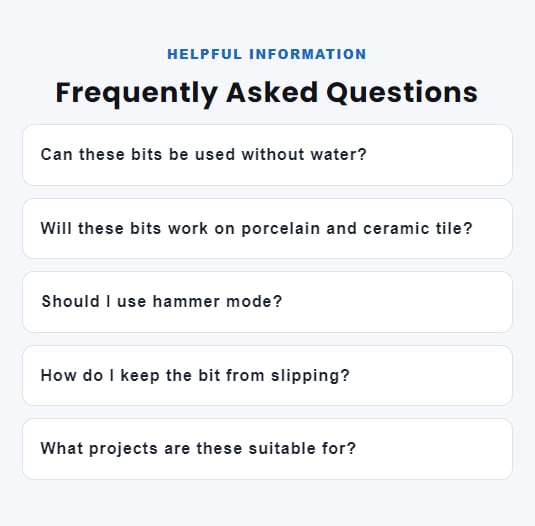
Task: Expand 'How do I keep the bit from slipping?'
Action: tap(267, 376)
